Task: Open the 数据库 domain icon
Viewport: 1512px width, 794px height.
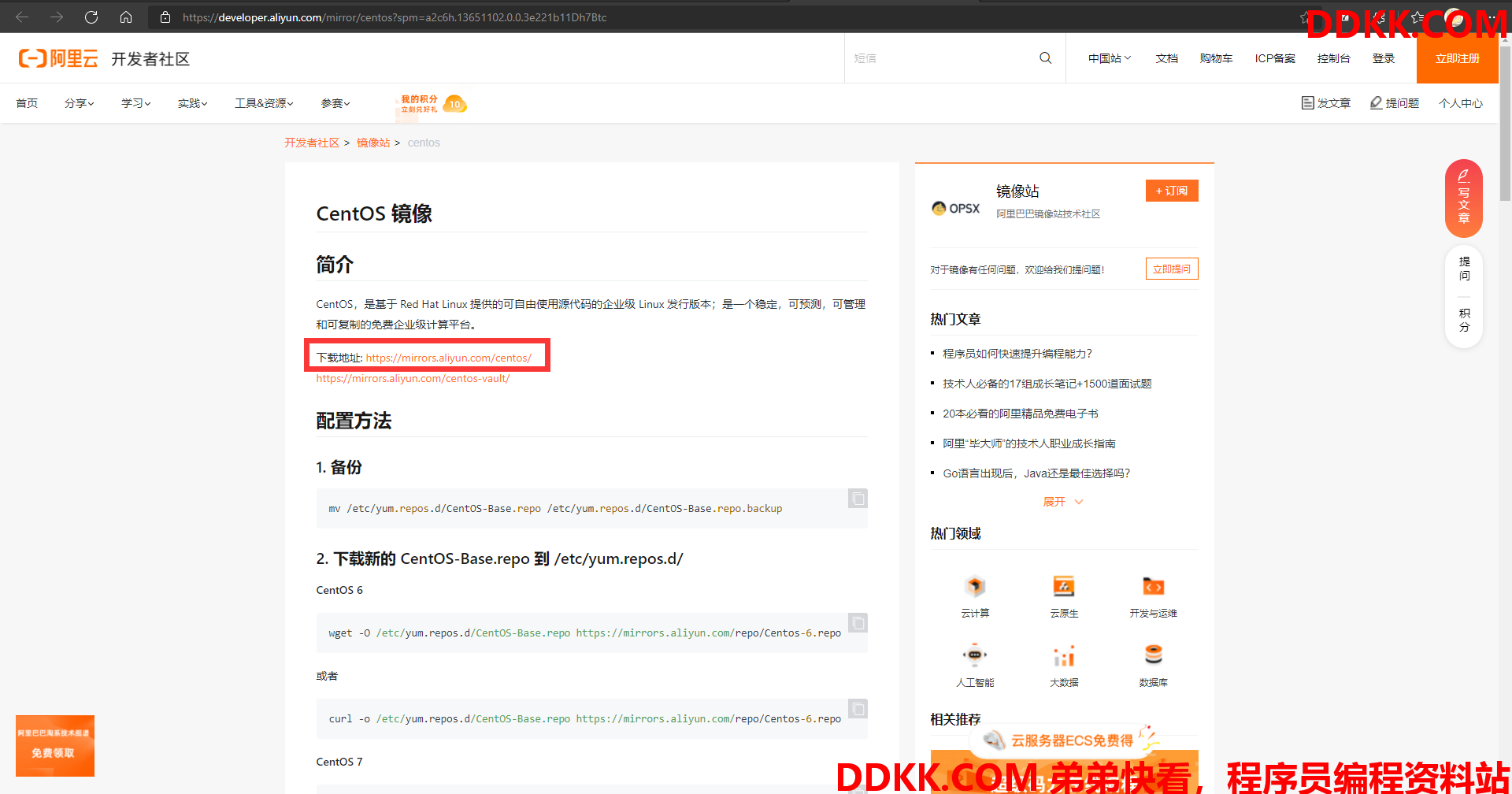Action: point(1153,655)
